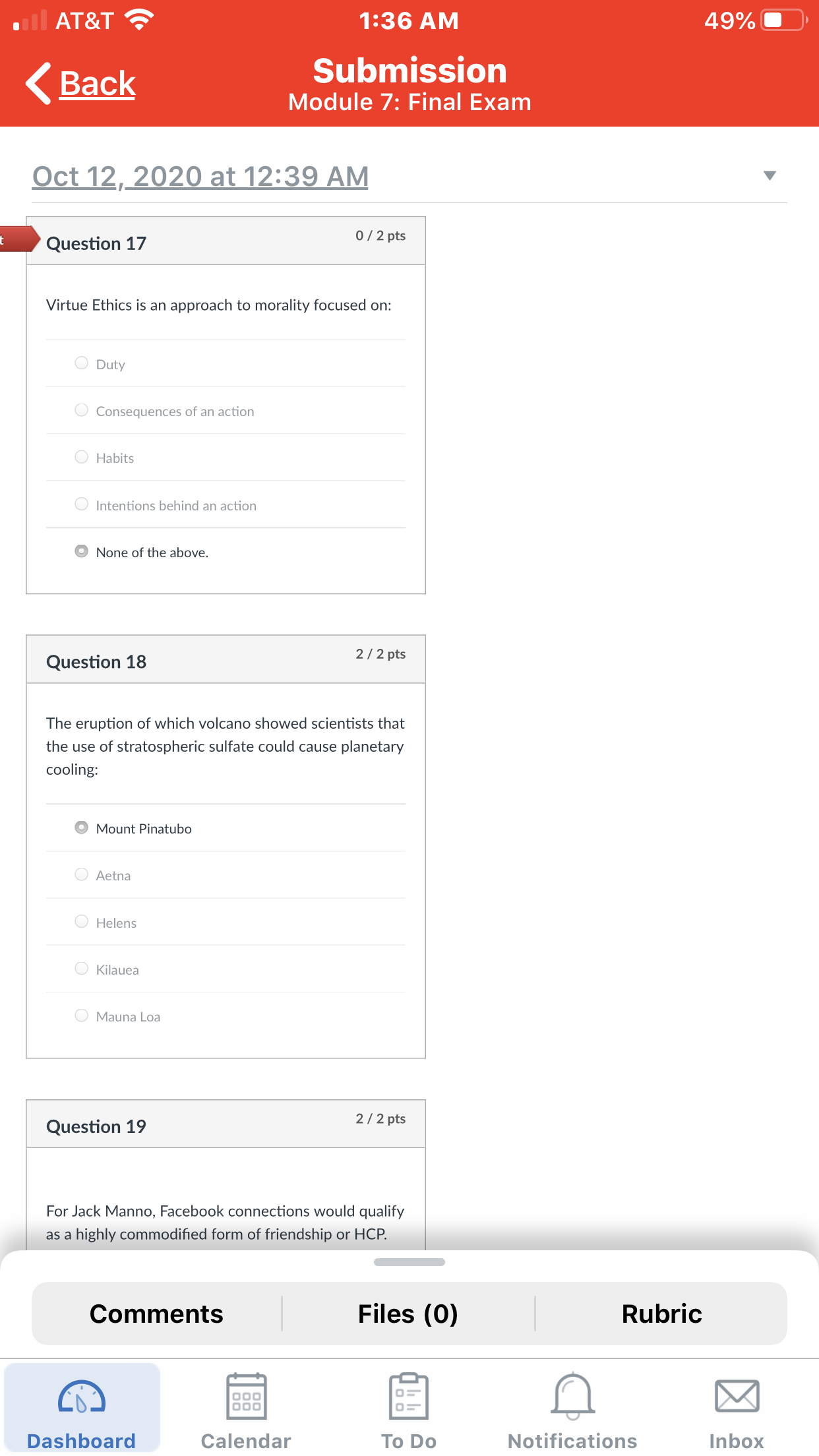This screenshot has width=819, height=1456.
Task: Switch to the Comments tab
Action: coord(157,1314)
